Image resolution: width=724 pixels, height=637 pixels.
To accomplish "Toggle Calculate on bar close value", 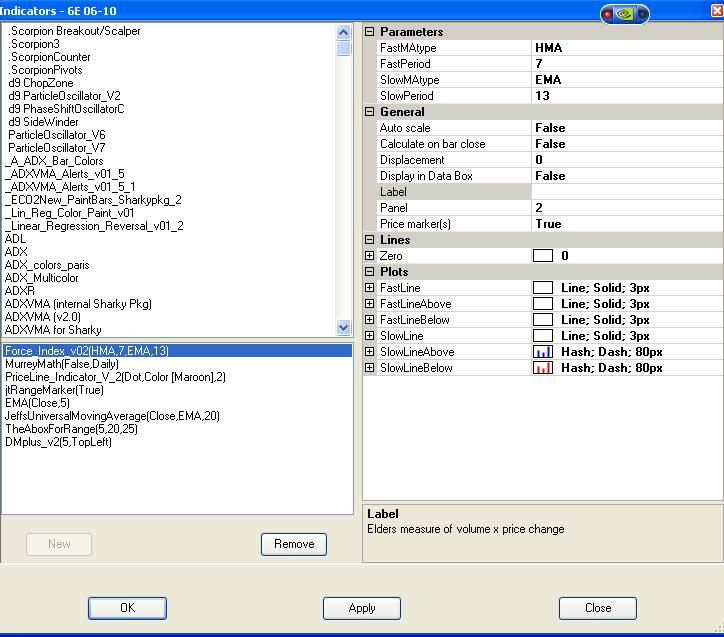I will (627, 144).
